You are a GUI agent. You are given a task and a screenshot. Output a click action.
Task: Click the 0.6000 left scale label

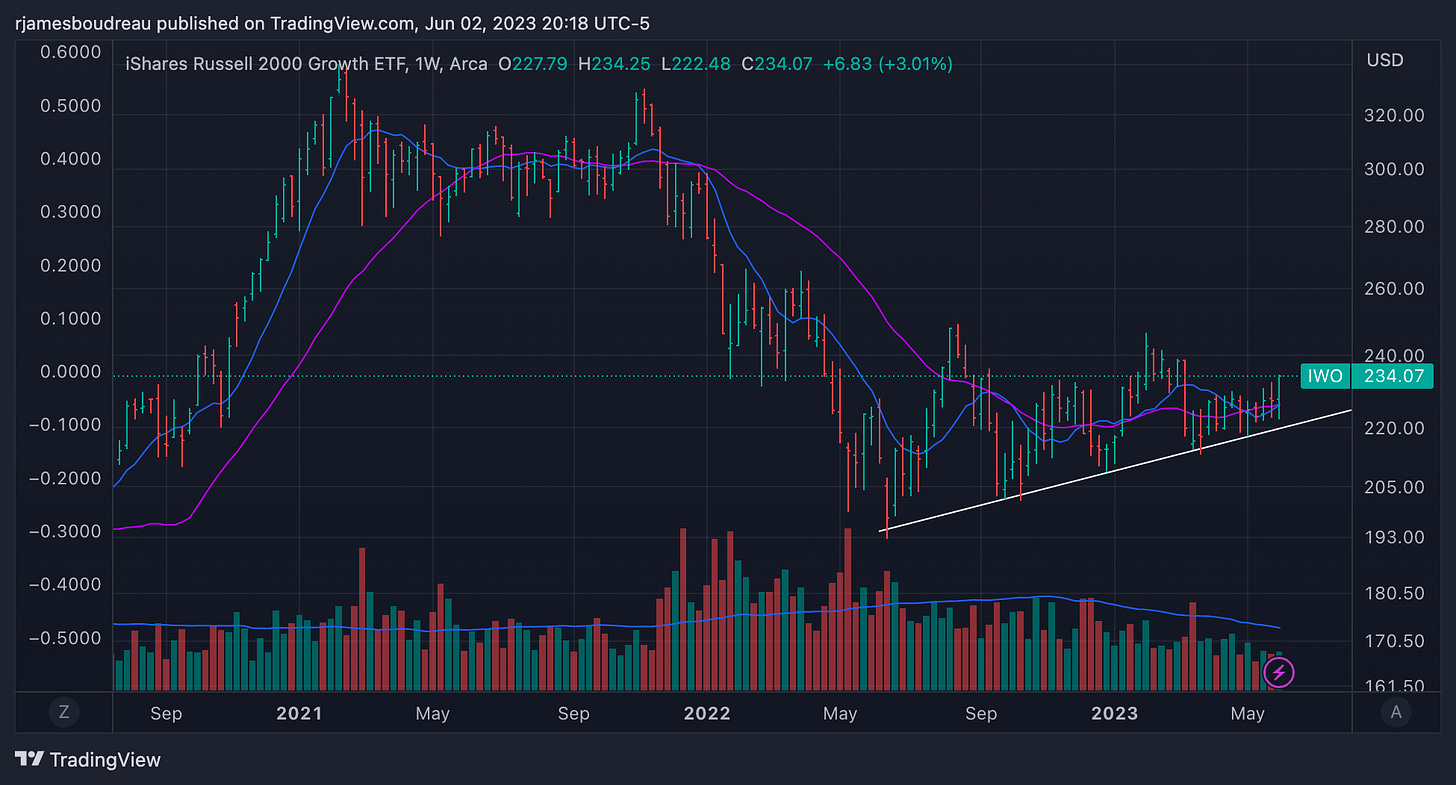tap(72, 53)
